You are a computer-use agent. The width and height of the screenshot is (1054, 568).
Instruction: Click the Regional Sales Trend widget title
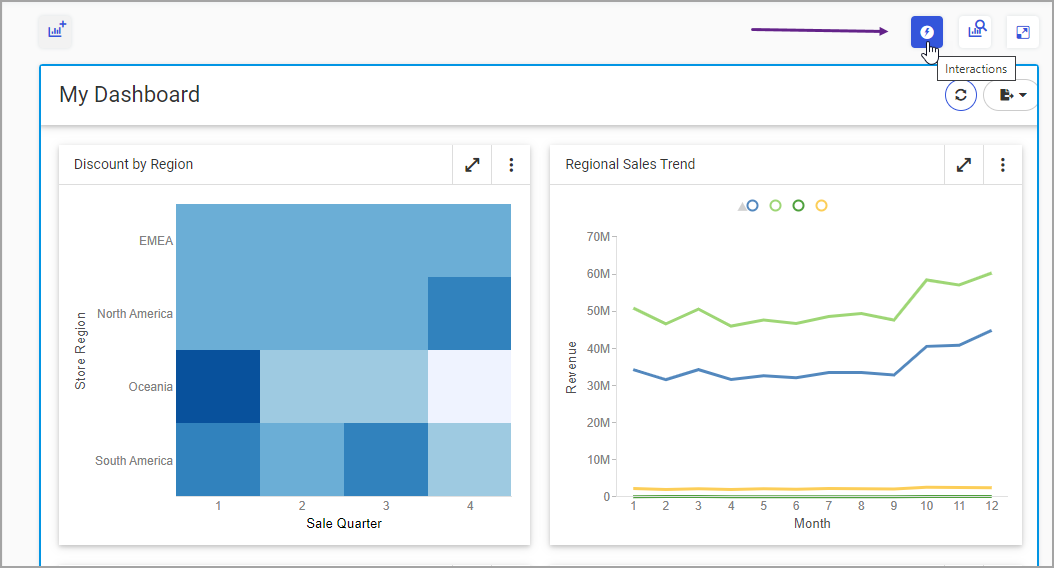click(630, 165)
